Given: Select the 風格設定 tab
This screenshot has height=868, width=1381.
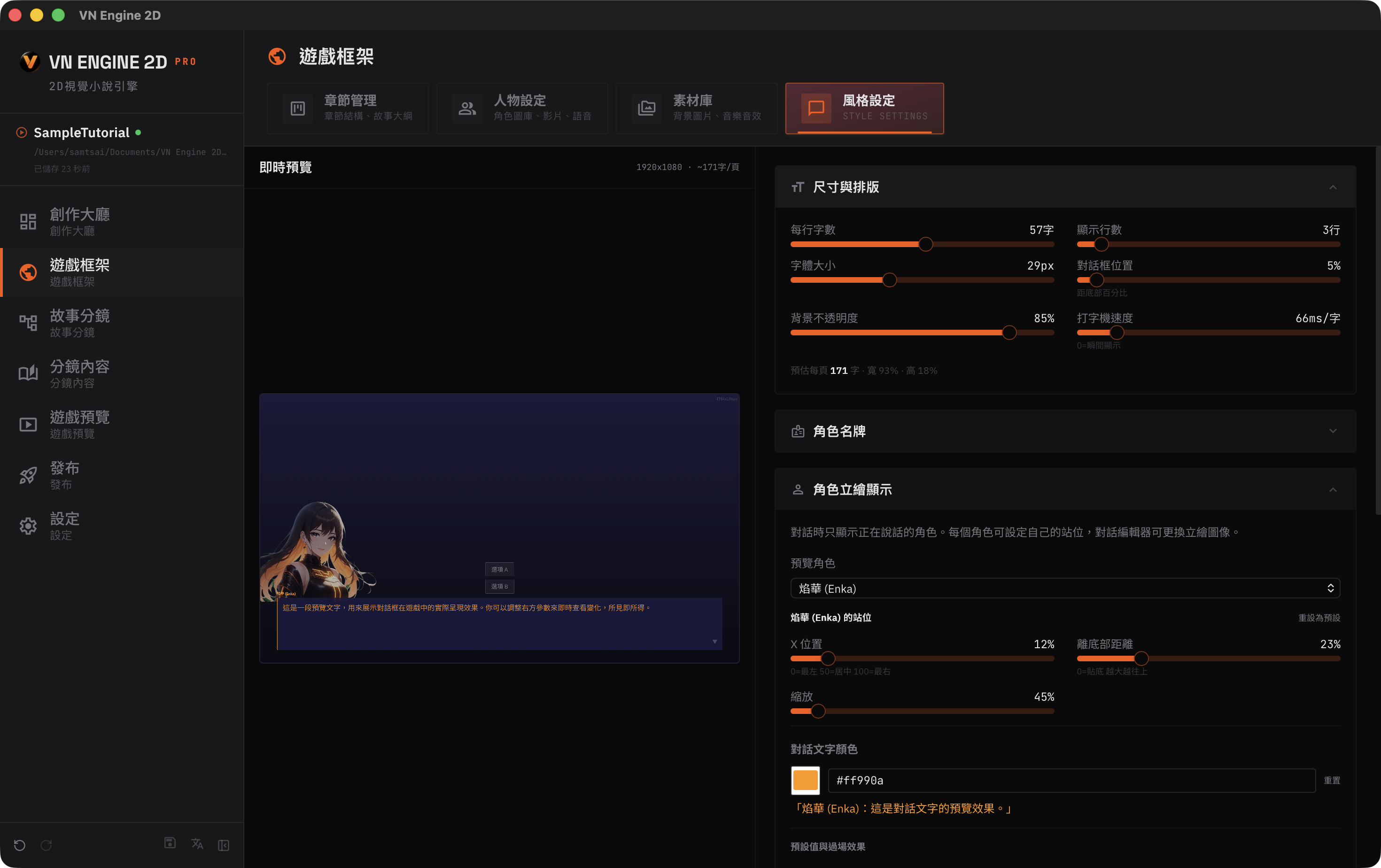Looking at the screenshot, I should (x=864, y=108).
